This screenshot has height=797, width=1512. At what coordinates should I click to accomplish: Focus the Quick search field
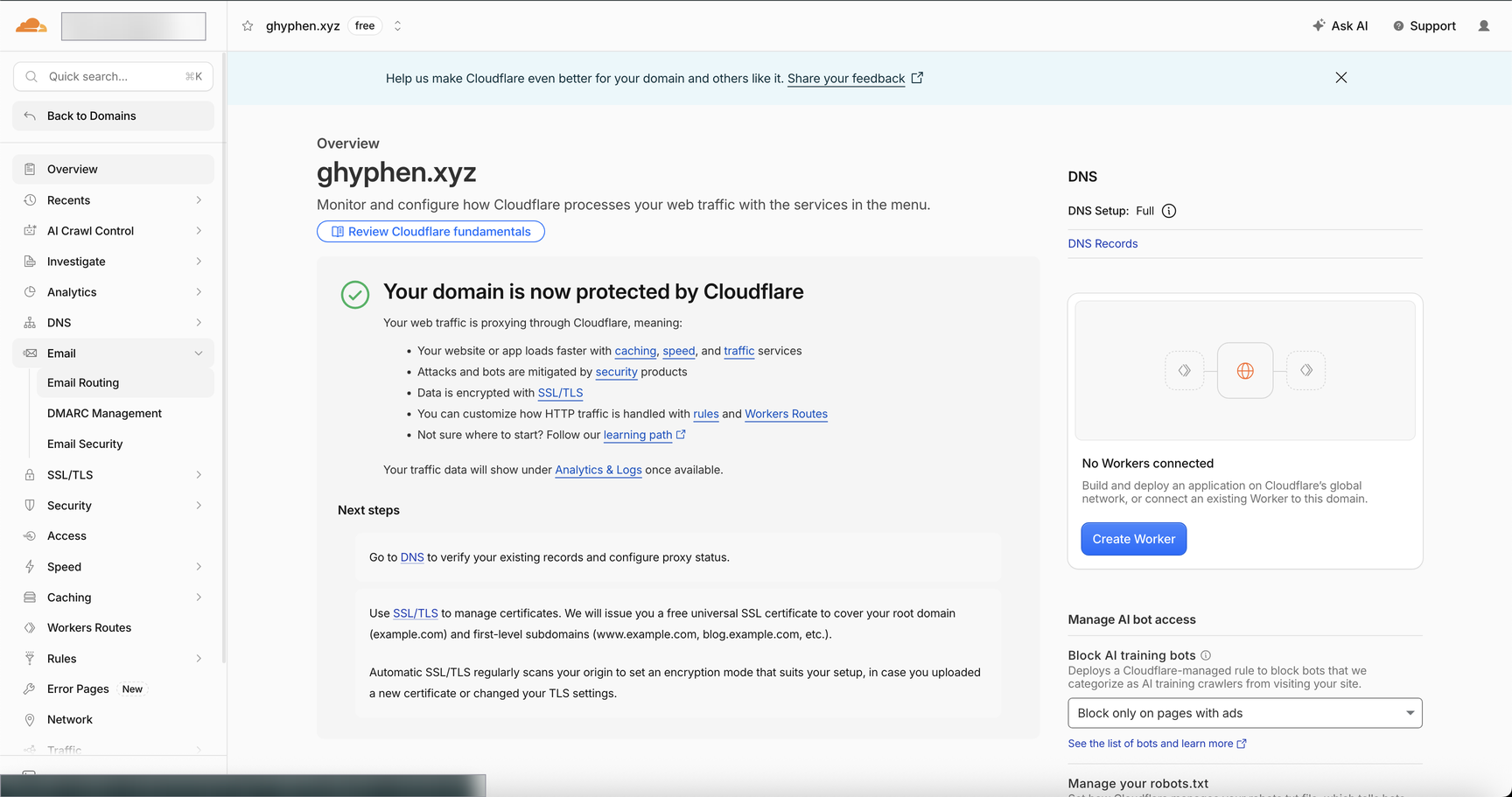coord(113,77)
